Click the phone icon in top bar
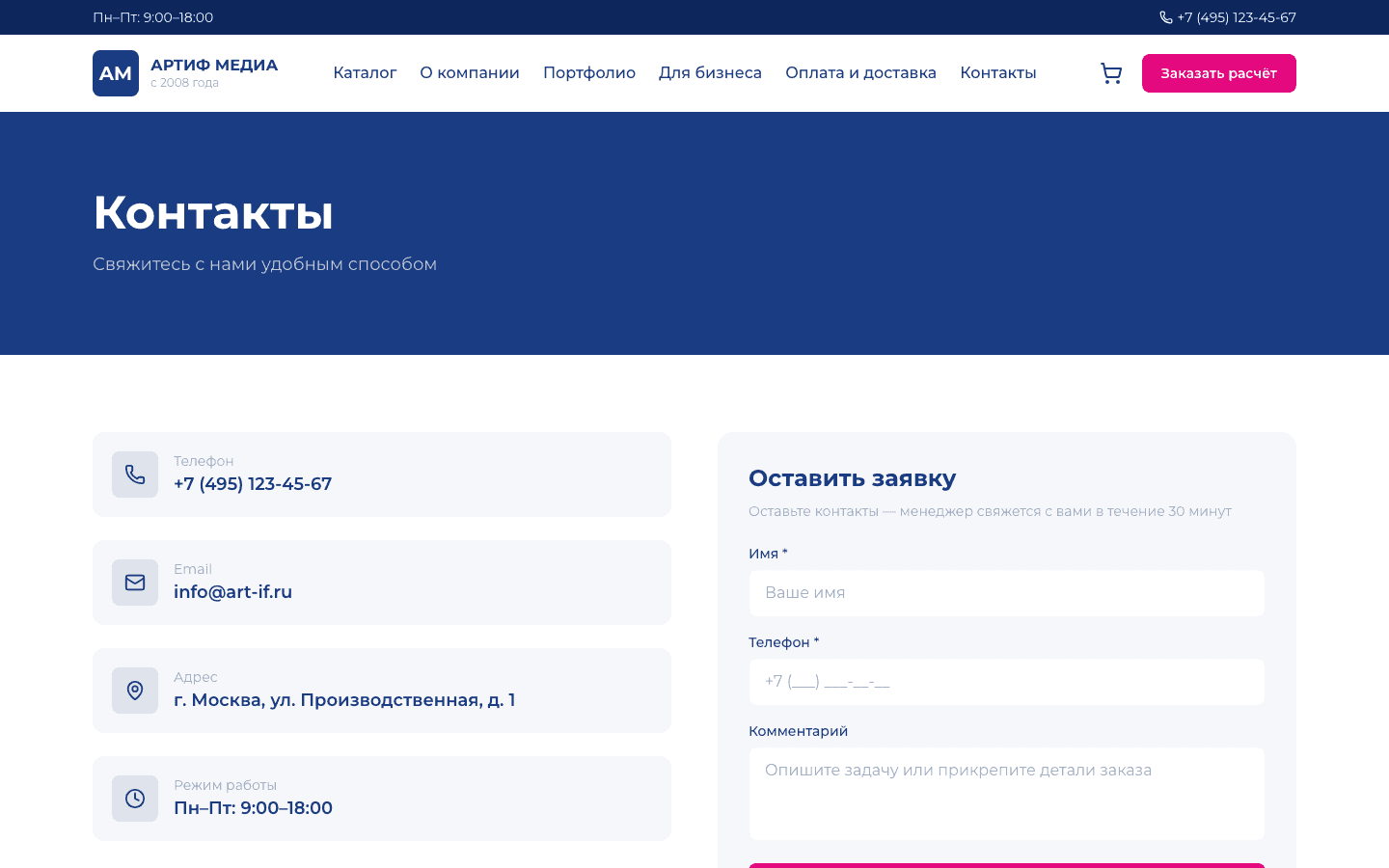1389x868 pixels. click(1165, 17)
